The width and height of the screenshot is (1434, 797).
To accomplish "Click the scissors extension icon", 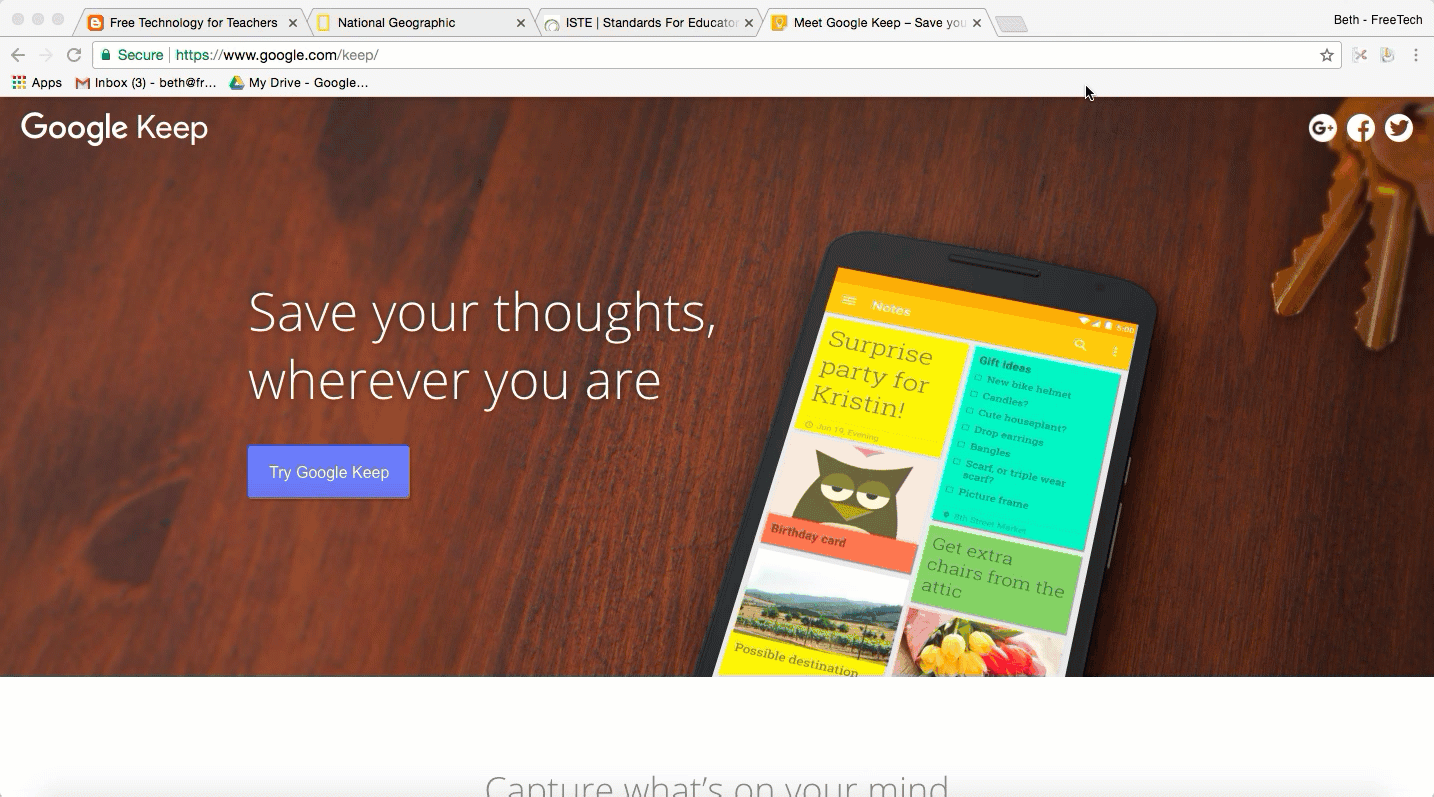I will 1360,55.
